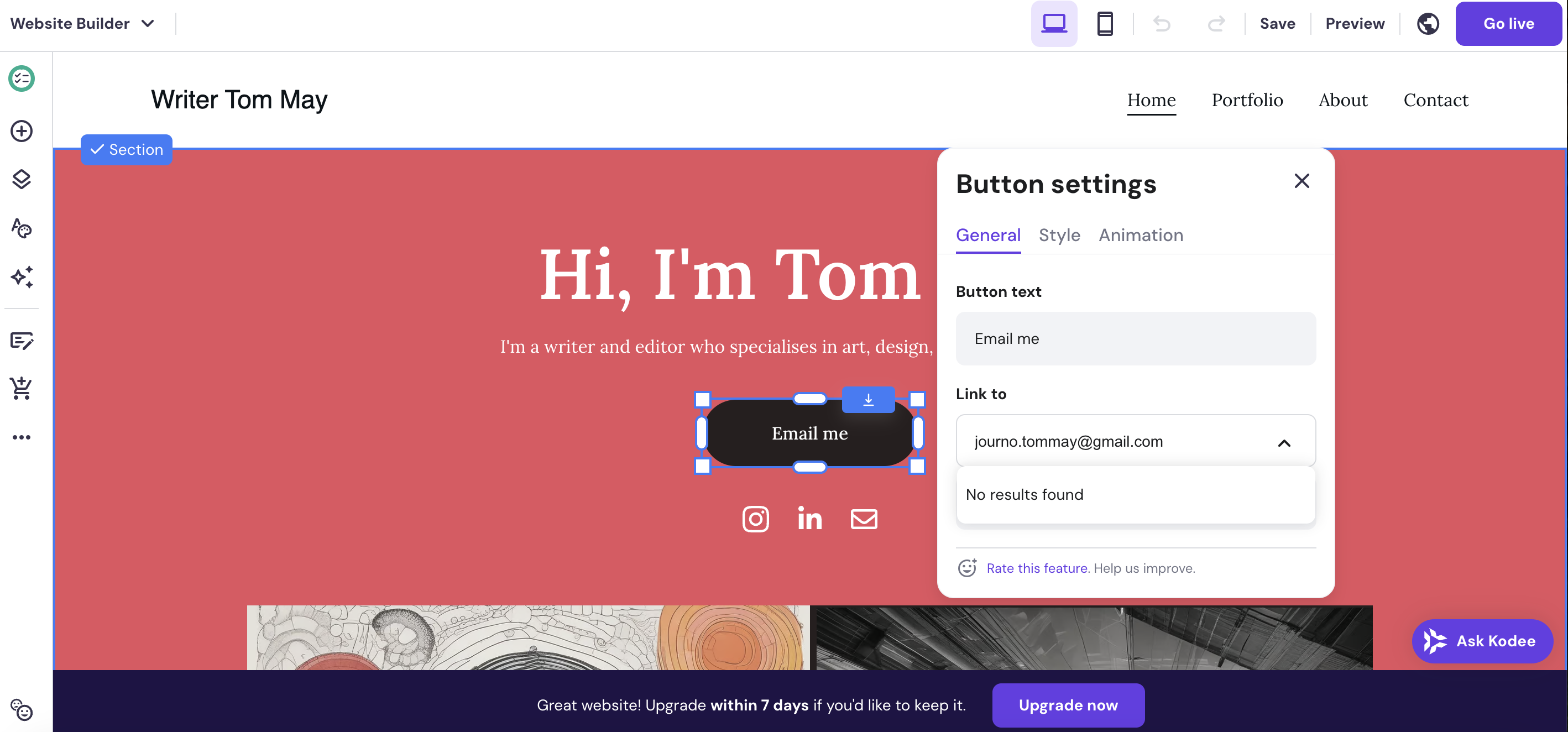The height and width of the screenshot is (732, 1568).
Task: Open the language globe icon
Action: 1428,24
